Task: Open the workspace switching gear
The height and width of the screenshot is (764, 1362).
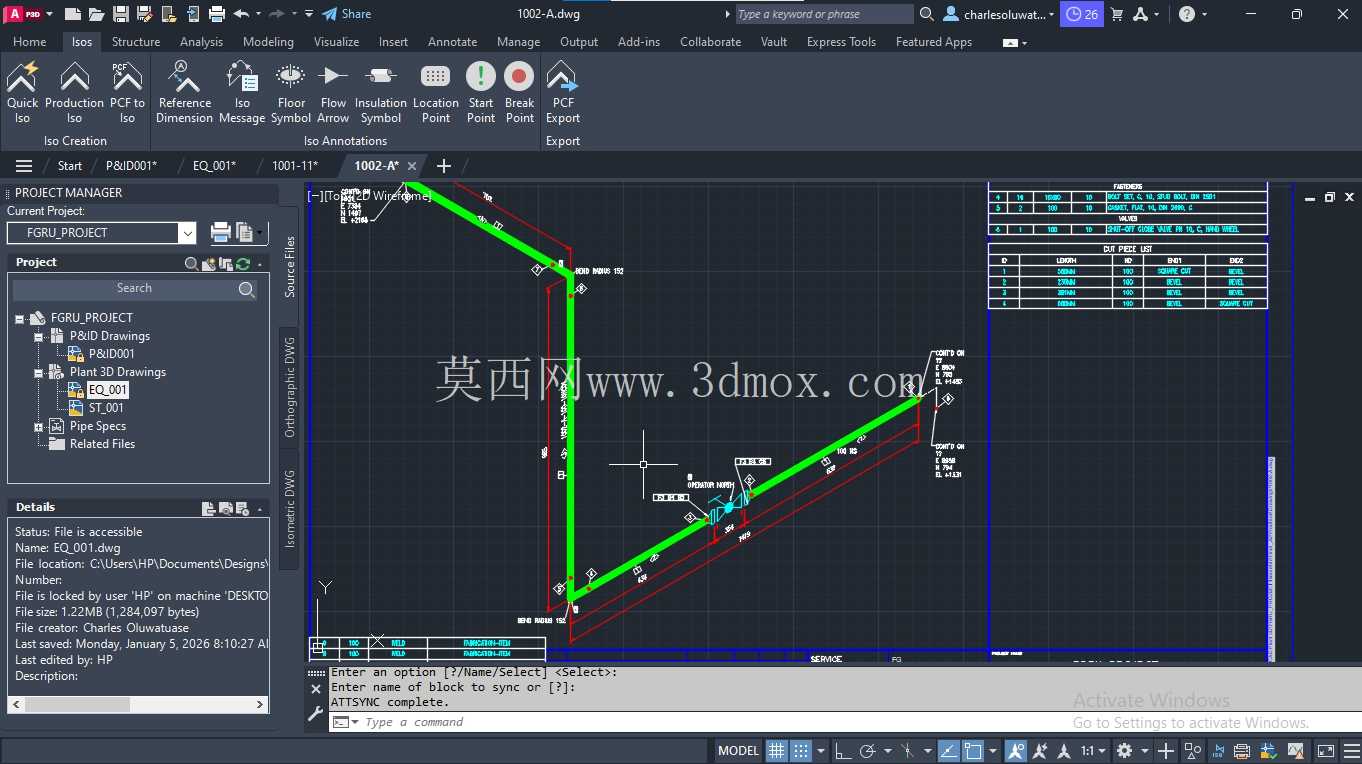Action: [1124, 751]
